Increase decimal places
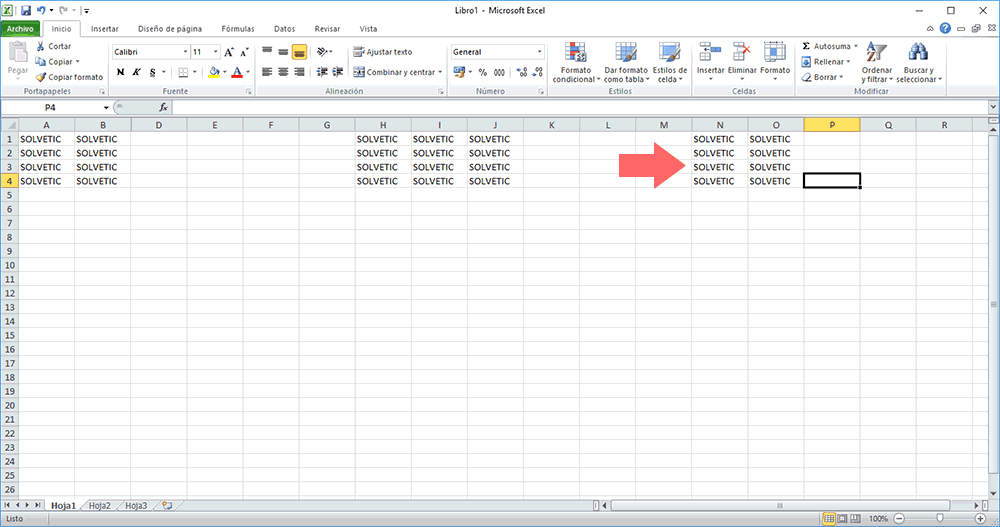1000x527 pixels. coord(522,72)
